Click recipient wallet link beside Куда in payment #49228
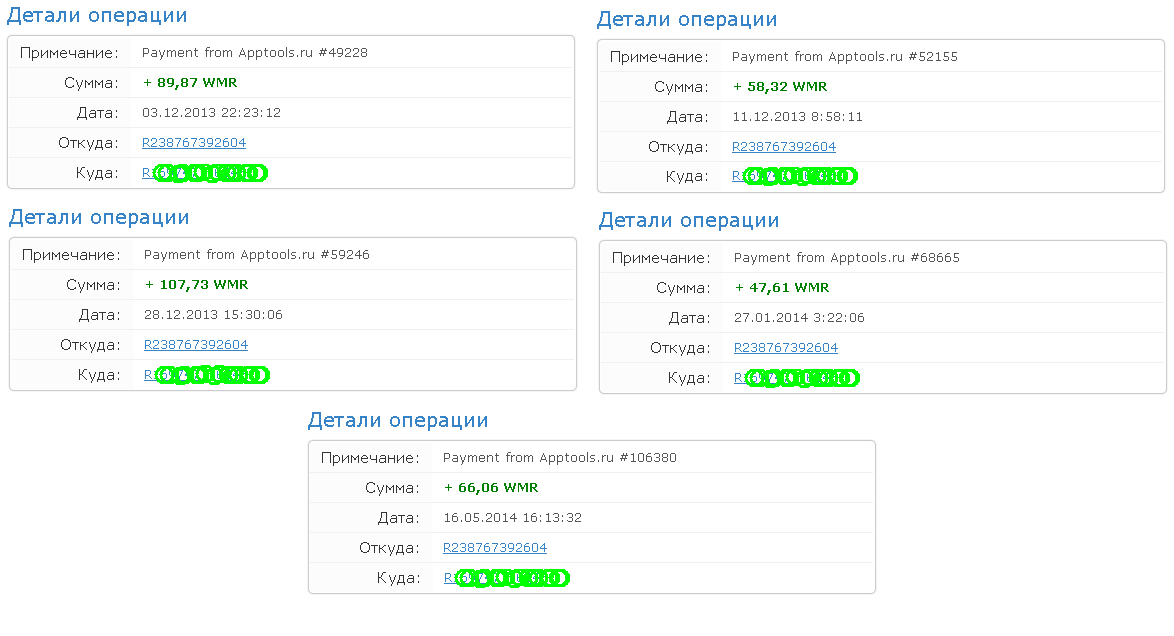Image resolution: width=1174 pixels, height=636 pixels. coord(204,173)
